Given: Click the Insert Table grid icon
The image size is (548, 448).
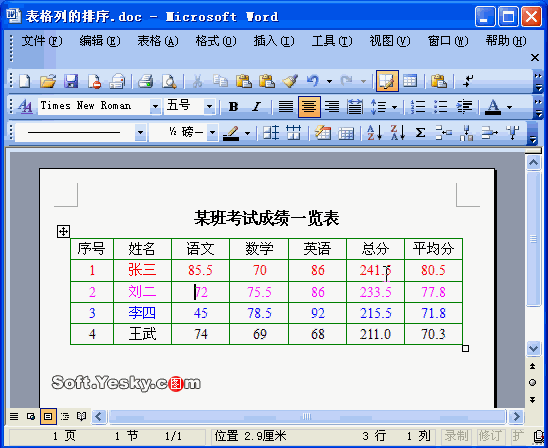Looking at the screenshot, I should tap(410, 81).
